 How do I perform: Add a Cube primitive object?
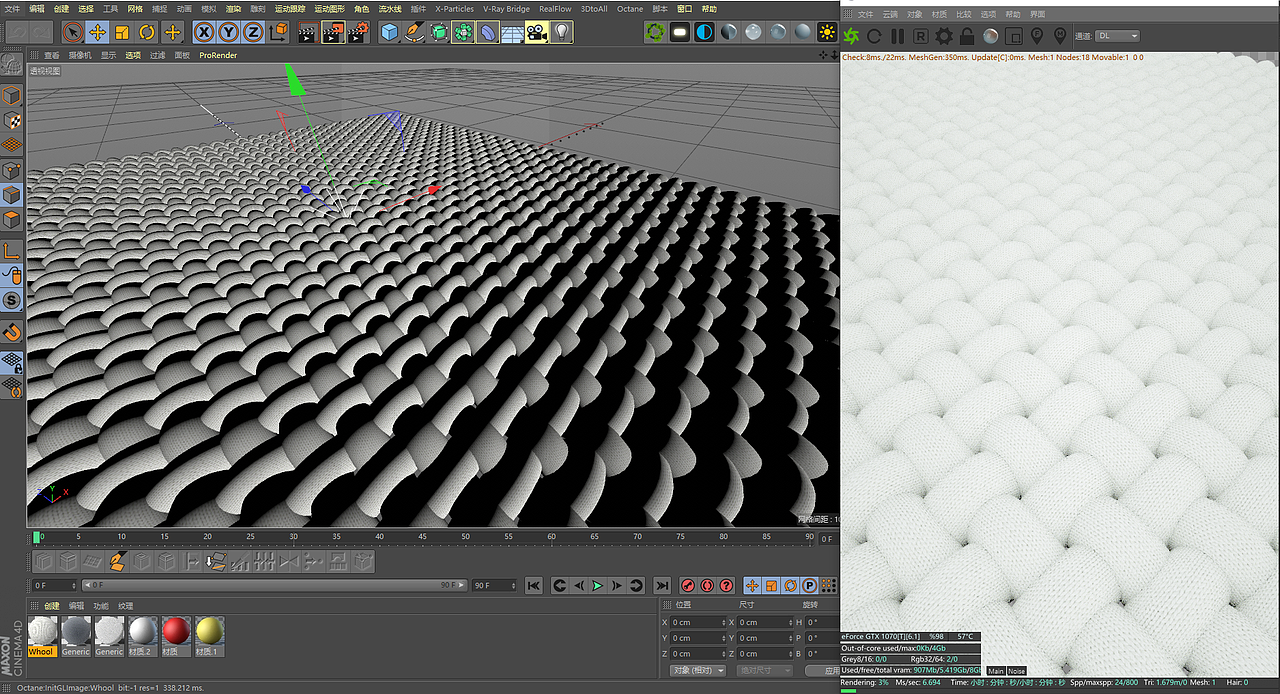coord(390,32)
